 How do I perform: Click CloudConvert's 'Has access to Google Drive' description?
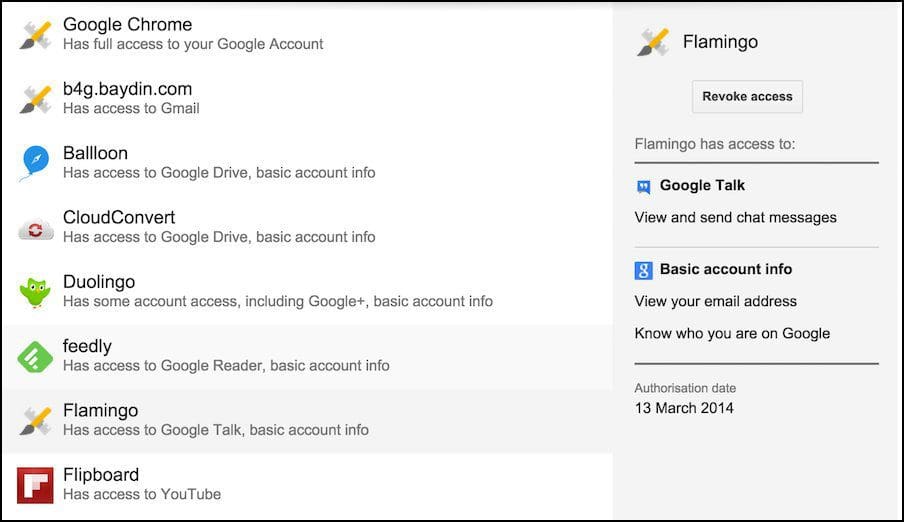219,237
